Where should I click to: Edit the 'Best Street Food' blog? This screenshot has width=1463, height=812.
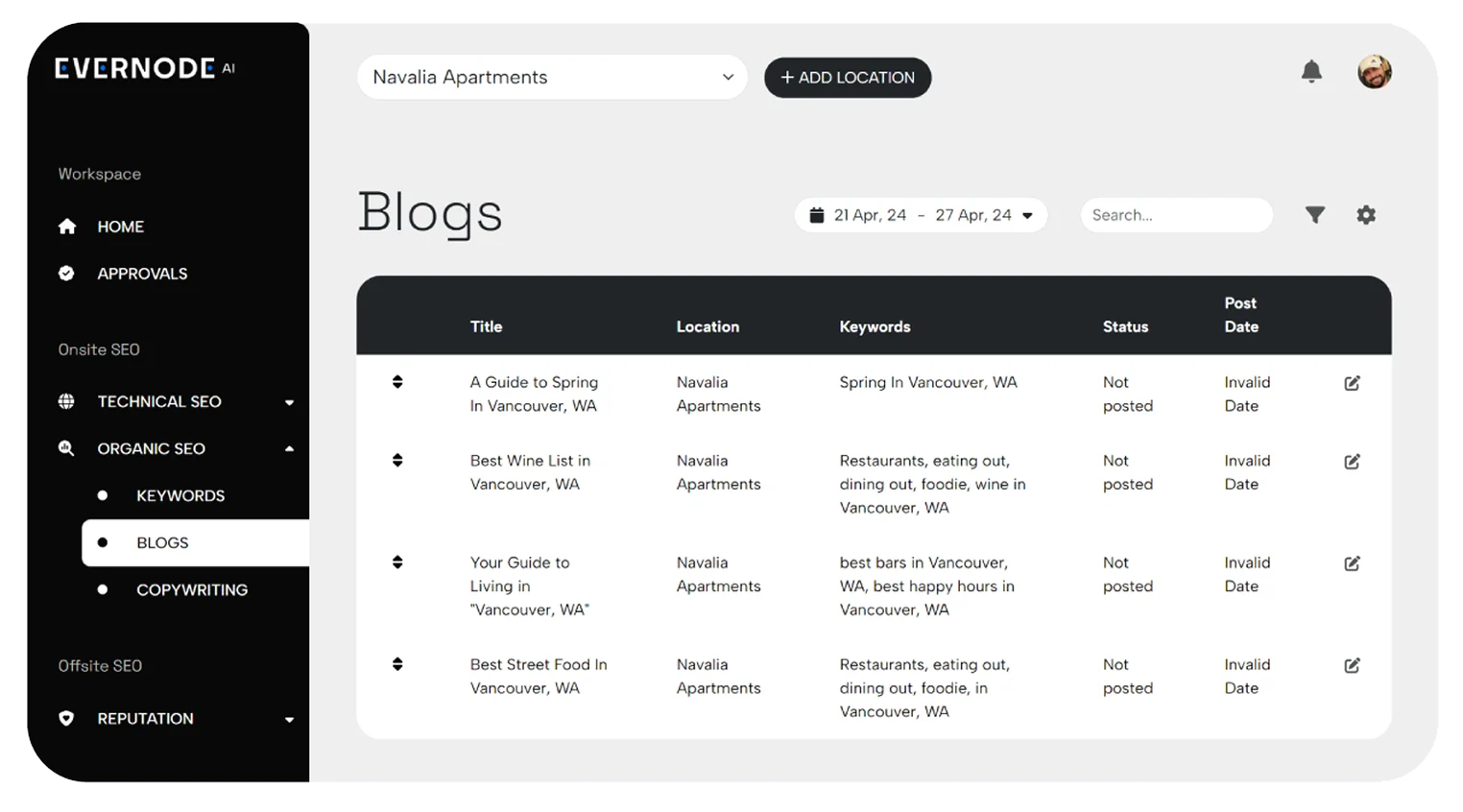pos(1352,665)
